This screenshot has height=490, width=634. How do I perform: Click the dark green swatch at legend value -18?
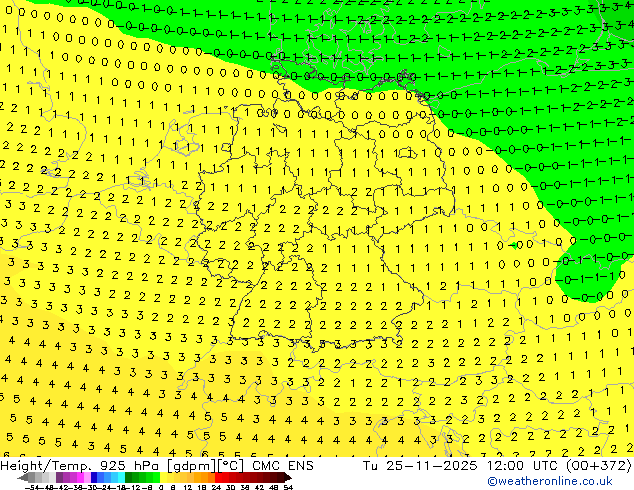coord(129,477)
